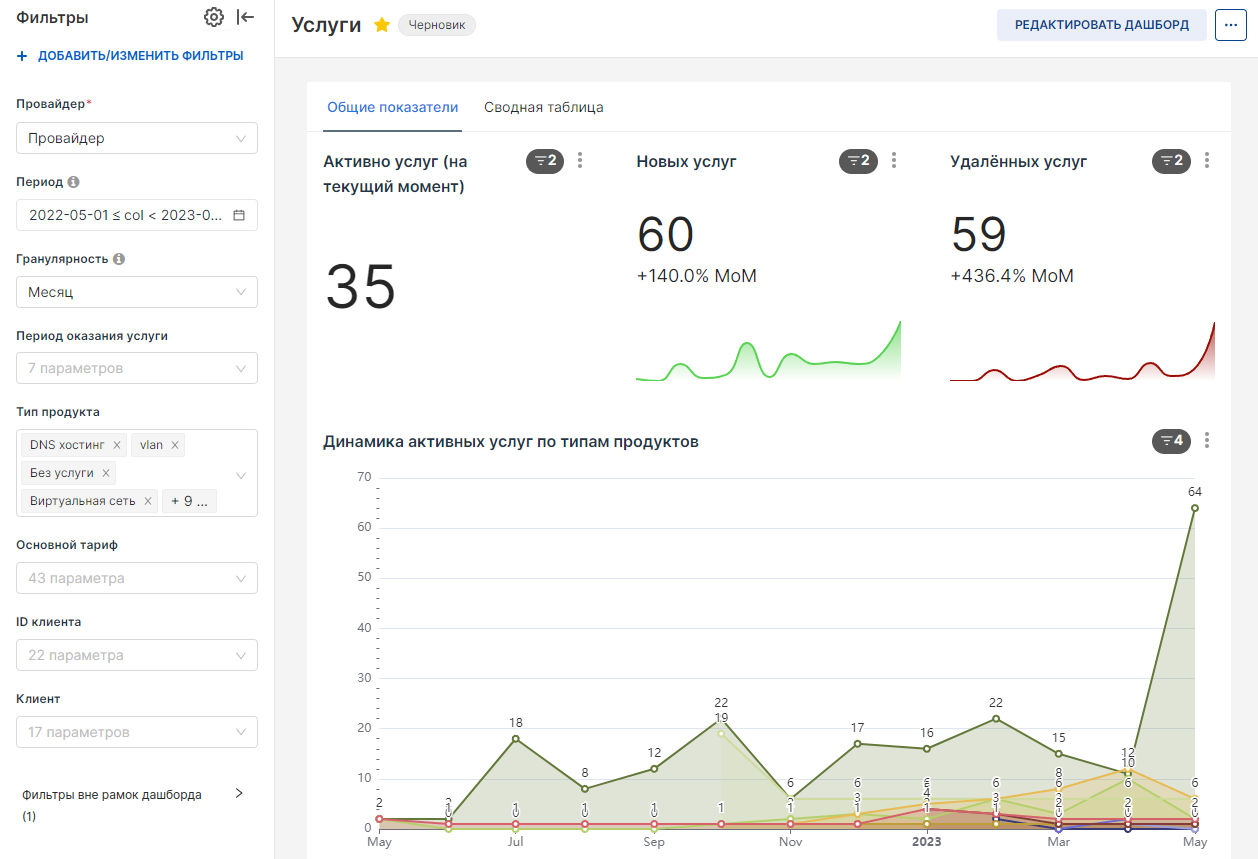Viewport: 1258px width, 859px height.
Task: Open the Удалённых услуг chart options menu
Action: 1207,160
